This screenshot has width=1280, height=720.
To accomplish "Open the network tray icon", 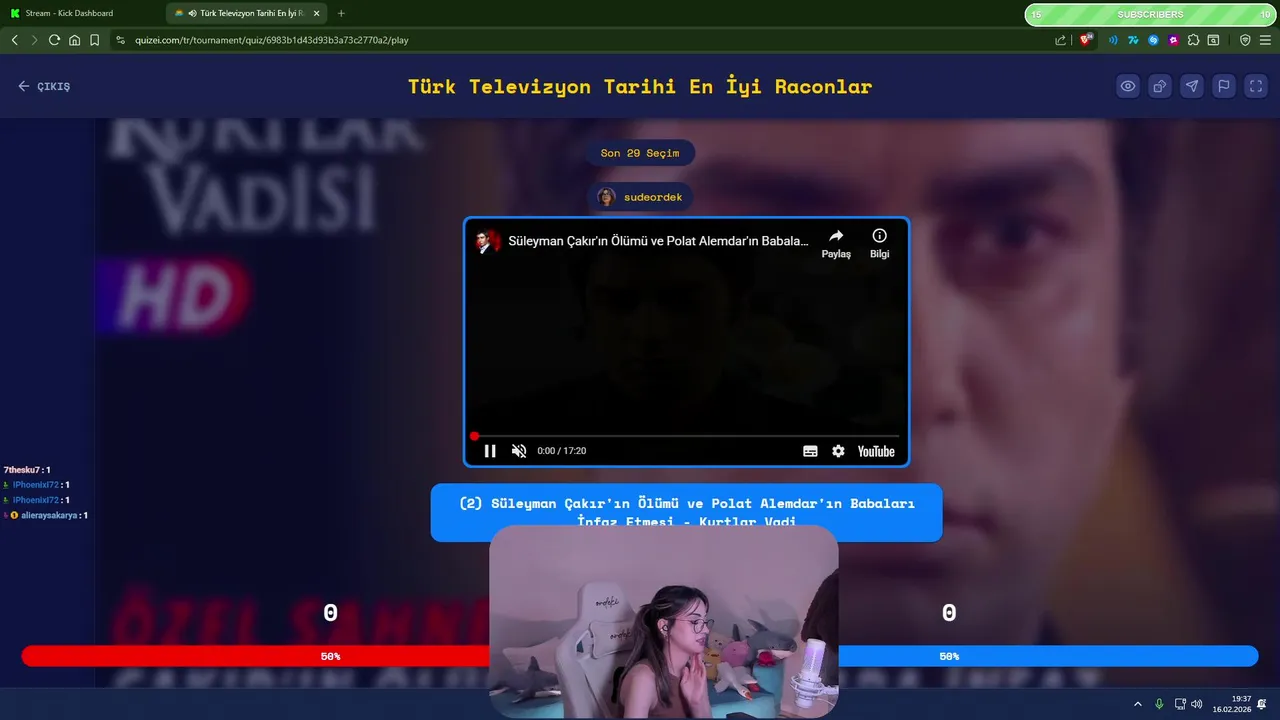I will click(x=1180, y=704).
